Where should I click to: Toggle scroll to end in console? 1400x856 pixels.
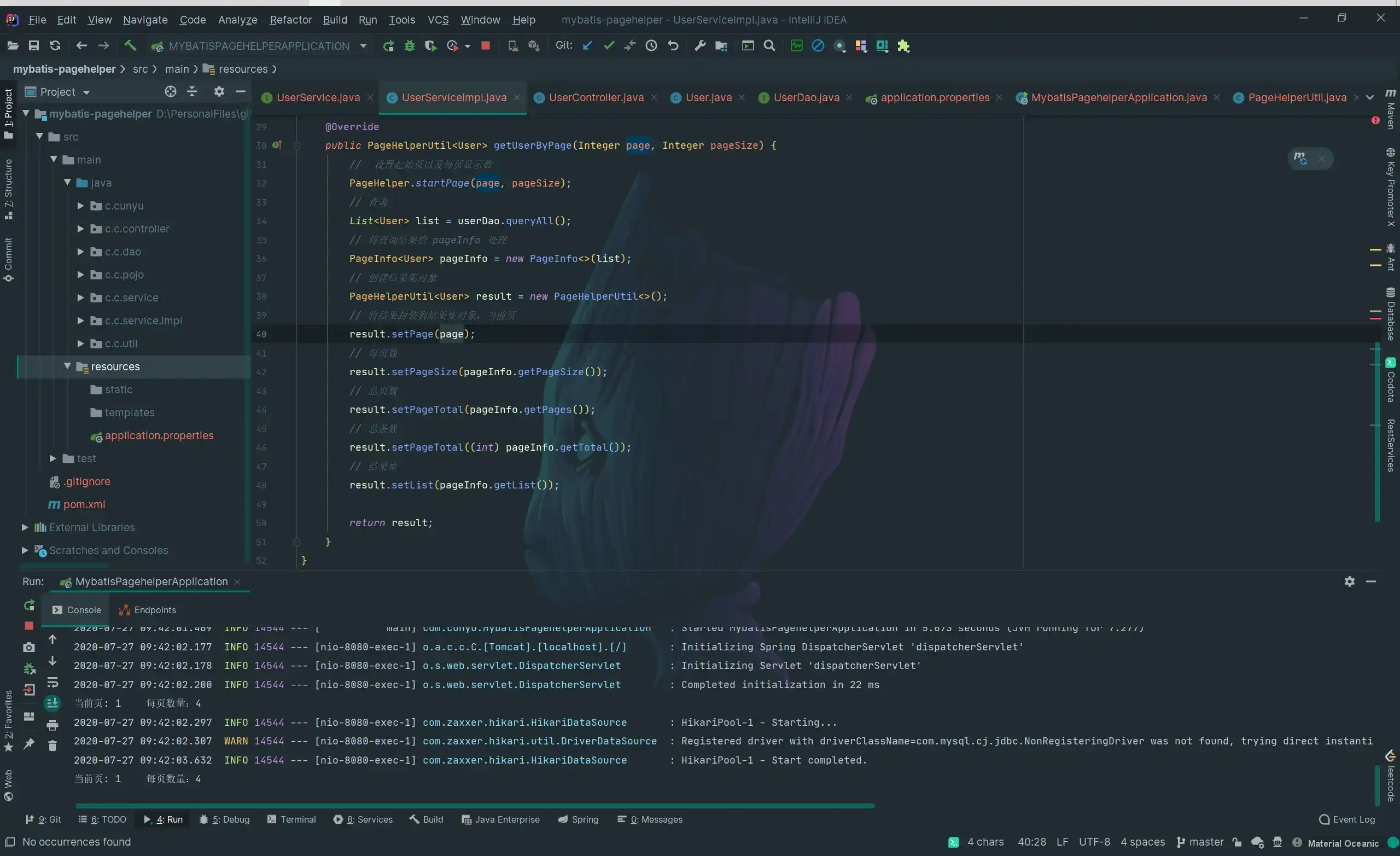(x=52, y=703)
